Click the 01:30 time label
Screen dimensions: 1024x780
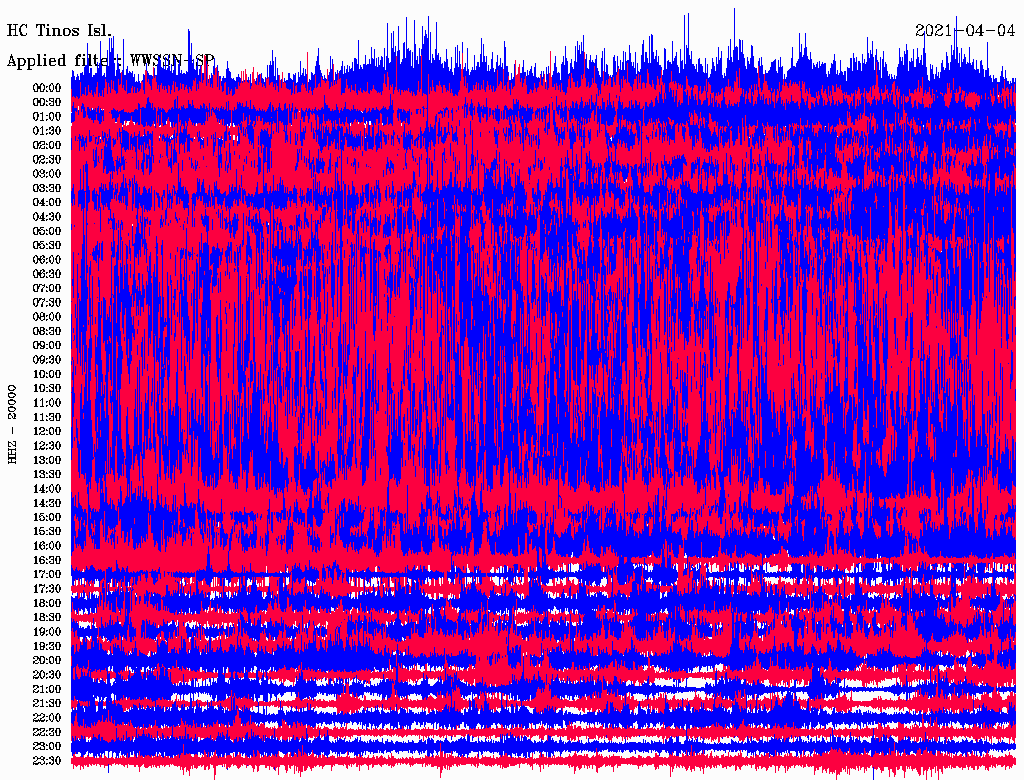click(47, 131)
